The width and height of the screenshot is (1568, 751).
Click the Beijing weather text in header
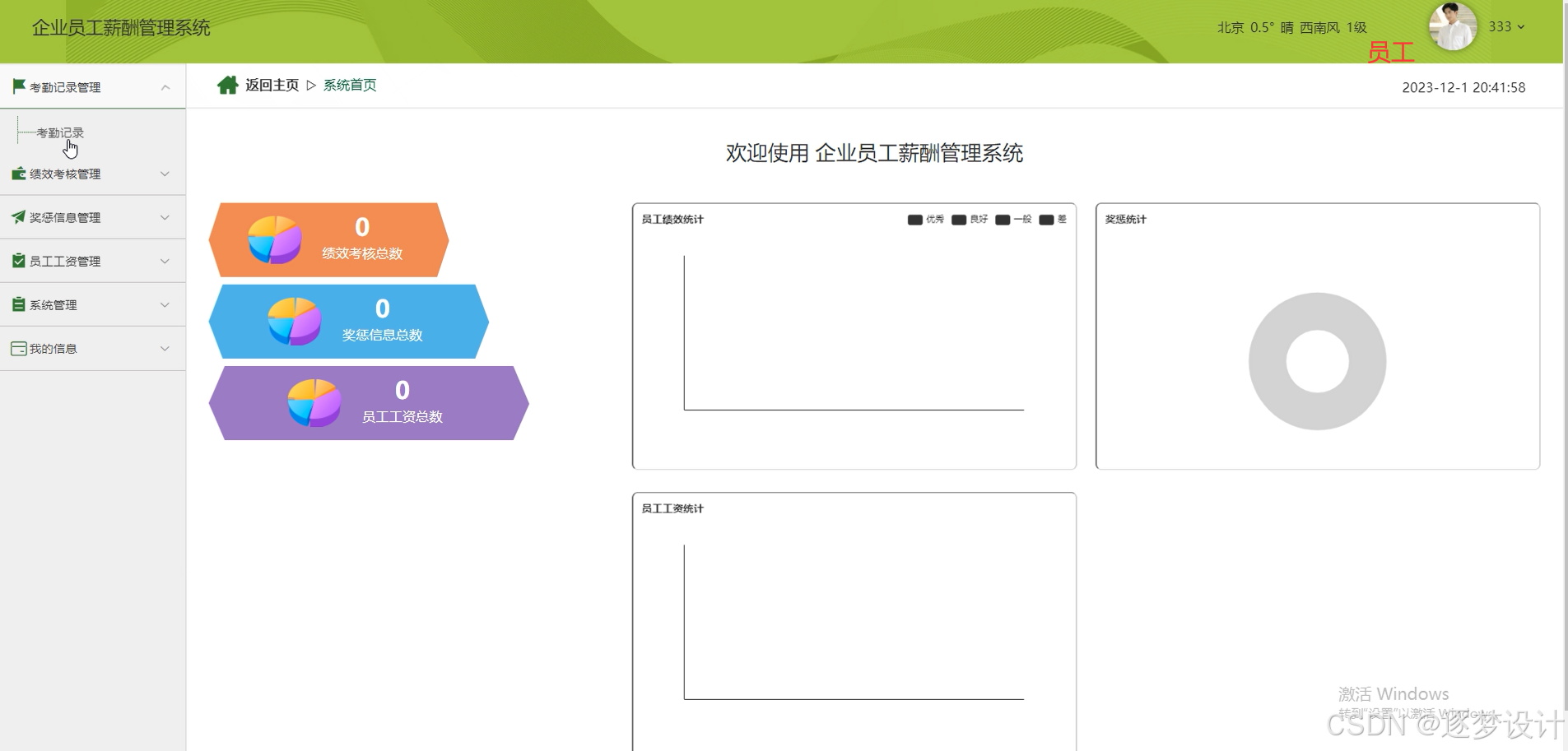[1291, 27]
